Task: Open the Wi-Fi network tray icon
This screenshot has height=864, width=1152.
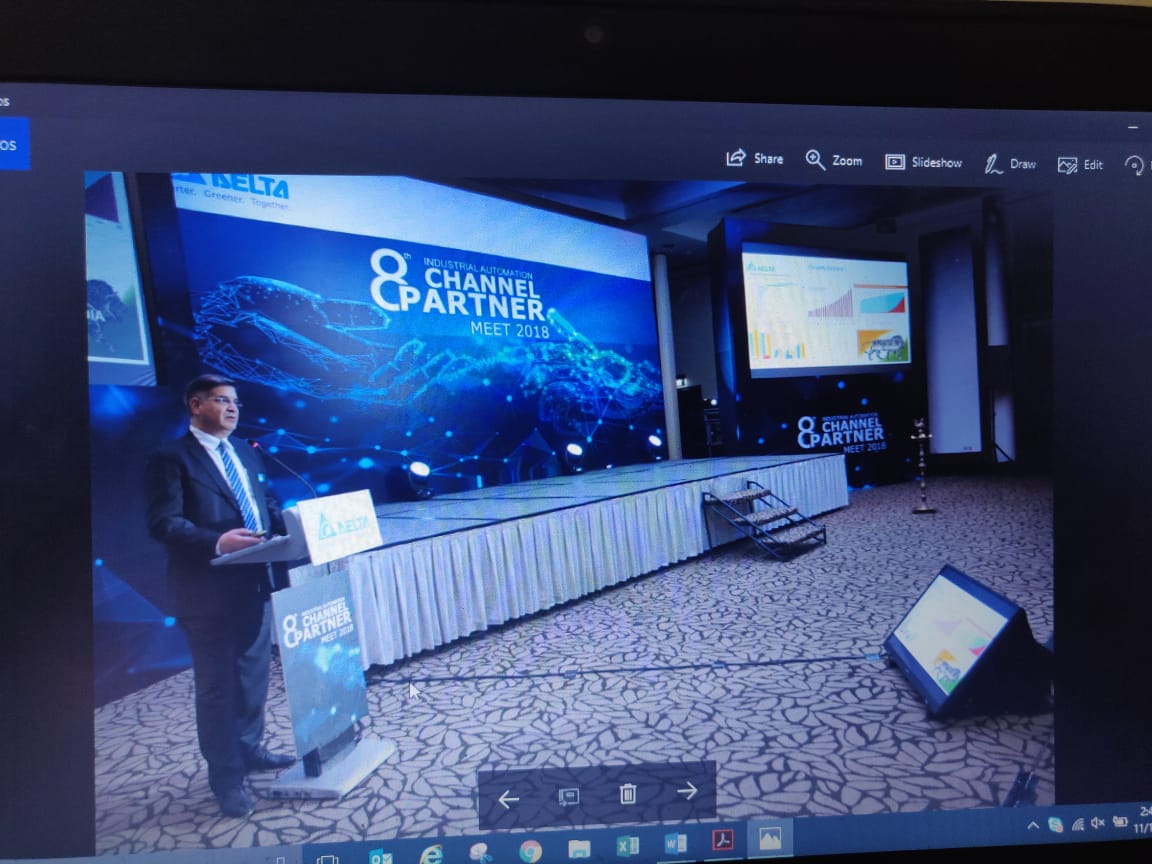Action: (x=1078, y=824)
